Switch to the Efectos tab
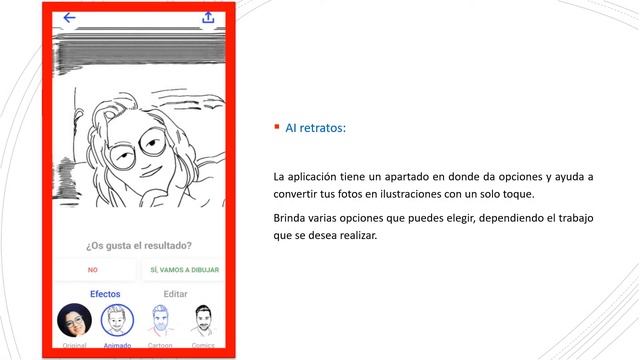The image size is (640, 360). click(x=105, y=294)
